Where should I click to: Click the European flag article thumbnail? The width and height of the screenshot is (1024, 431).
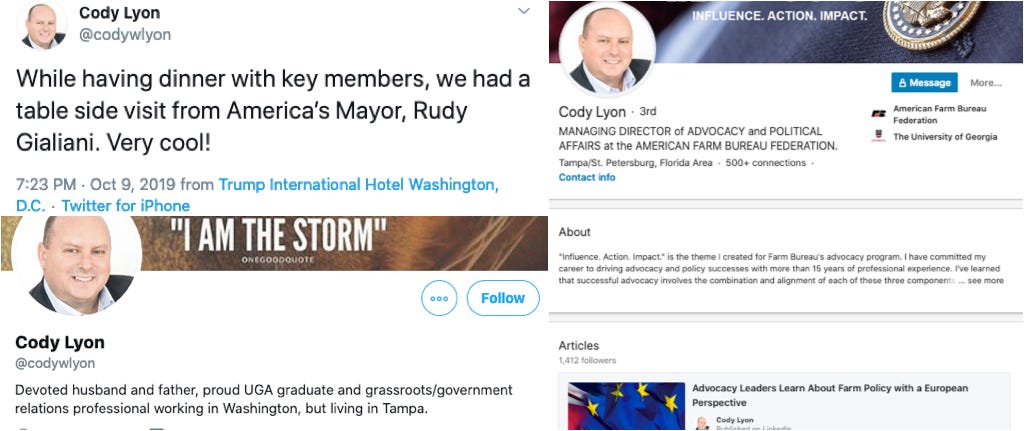click(626, 406)
